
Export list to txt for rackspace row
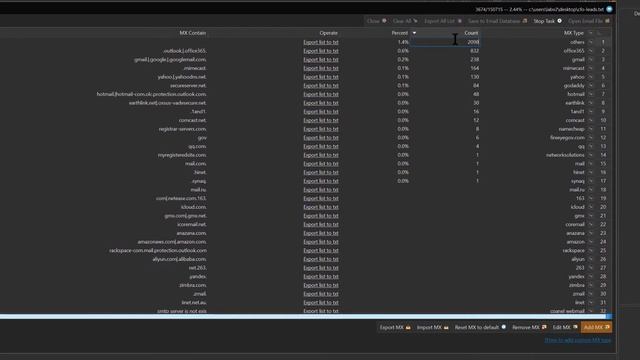(x=321, y=251)
